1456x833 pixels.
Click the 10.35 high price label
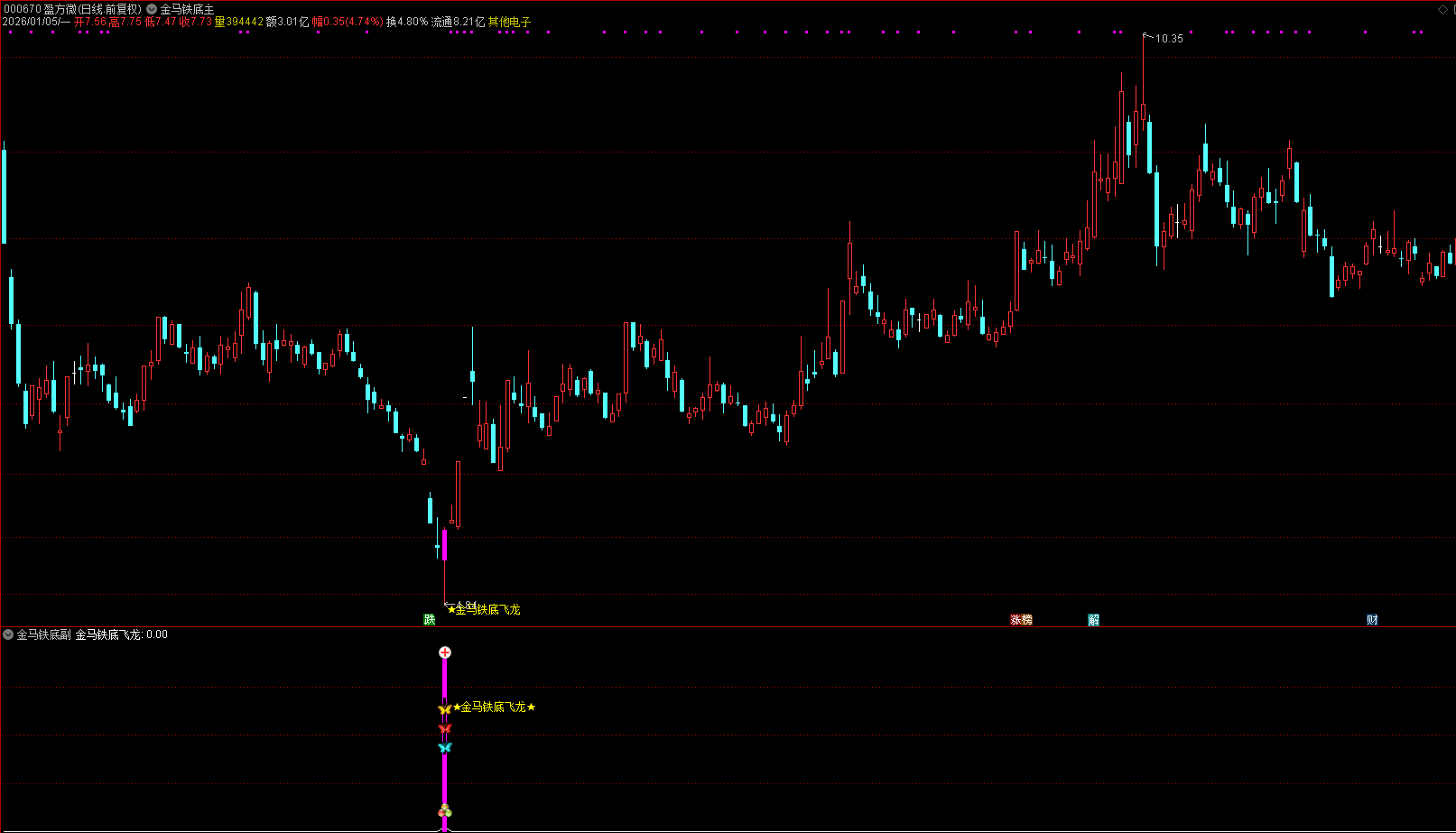click(1169, 39)
